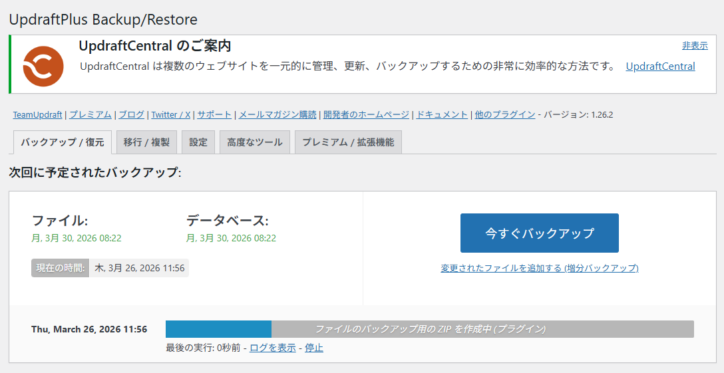Open the UpdraftCentral link in the notice
The image size is (724, 373).
[660, 66]
